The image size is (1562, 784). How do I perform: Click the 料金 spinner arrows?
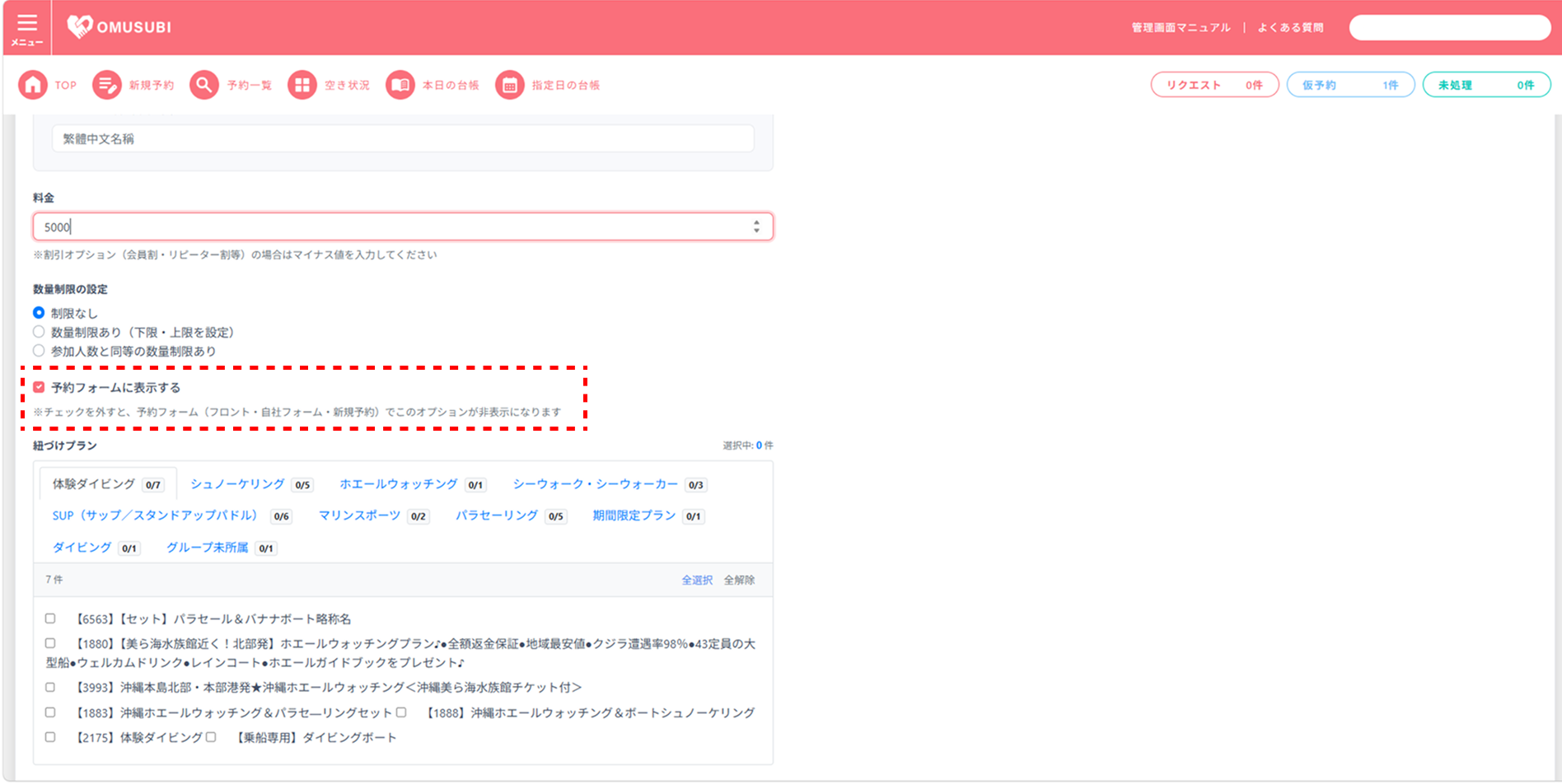coord(756,226)
